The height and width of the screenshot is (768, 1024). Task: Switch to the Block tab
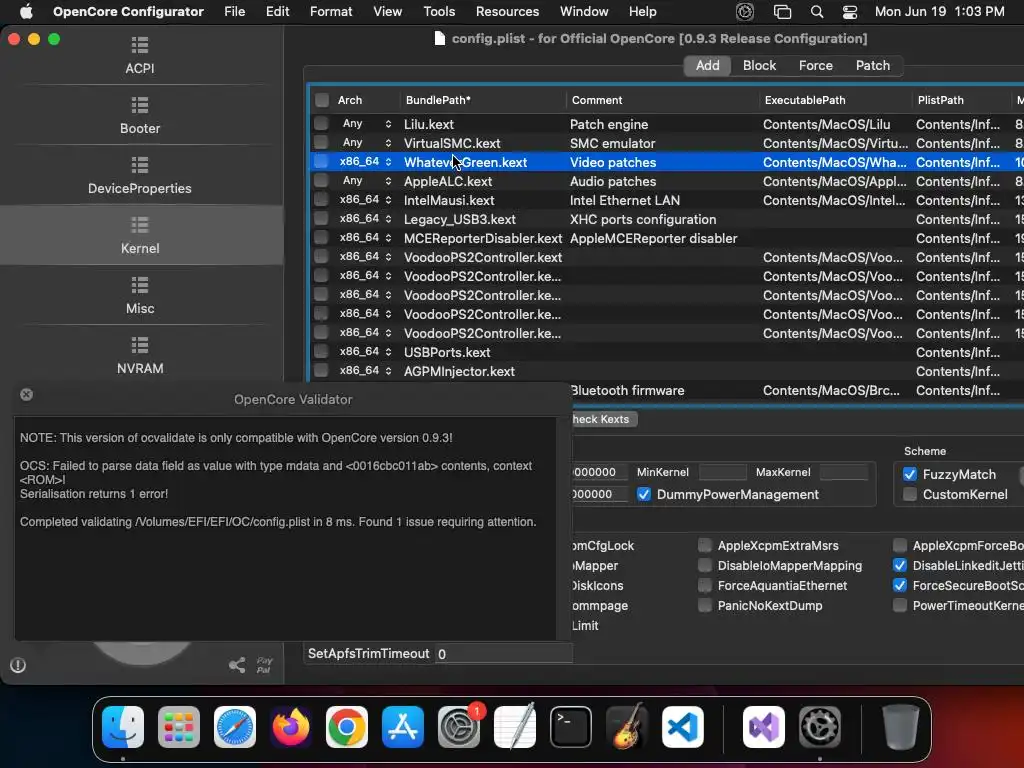point(759,65)
